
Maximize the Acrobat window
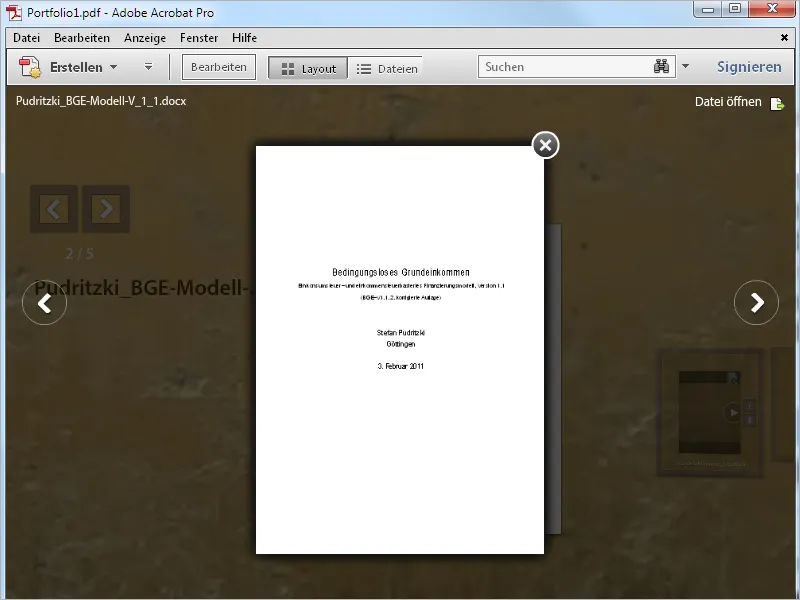(735, 9)
